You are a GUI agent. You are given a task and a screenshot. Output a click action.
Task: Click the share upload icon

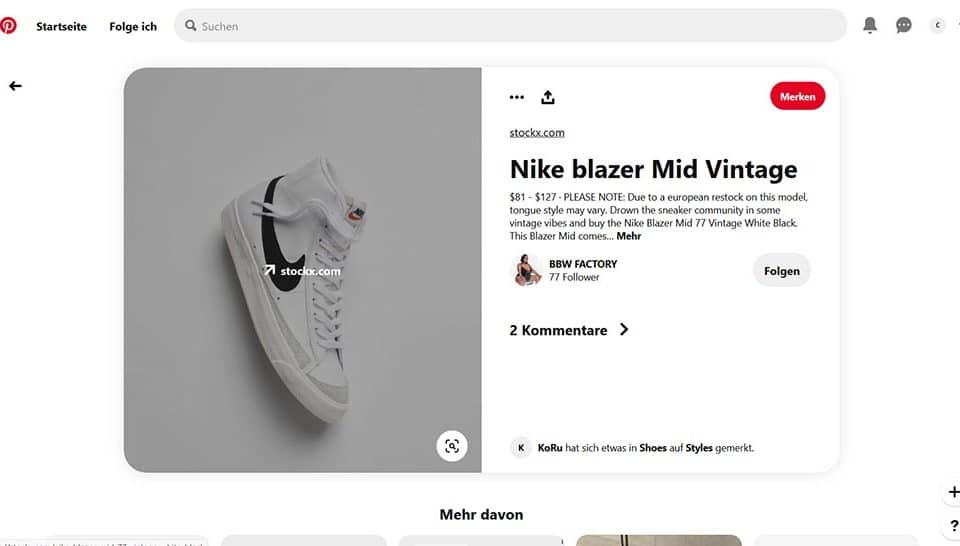click(x=547, y=97)
